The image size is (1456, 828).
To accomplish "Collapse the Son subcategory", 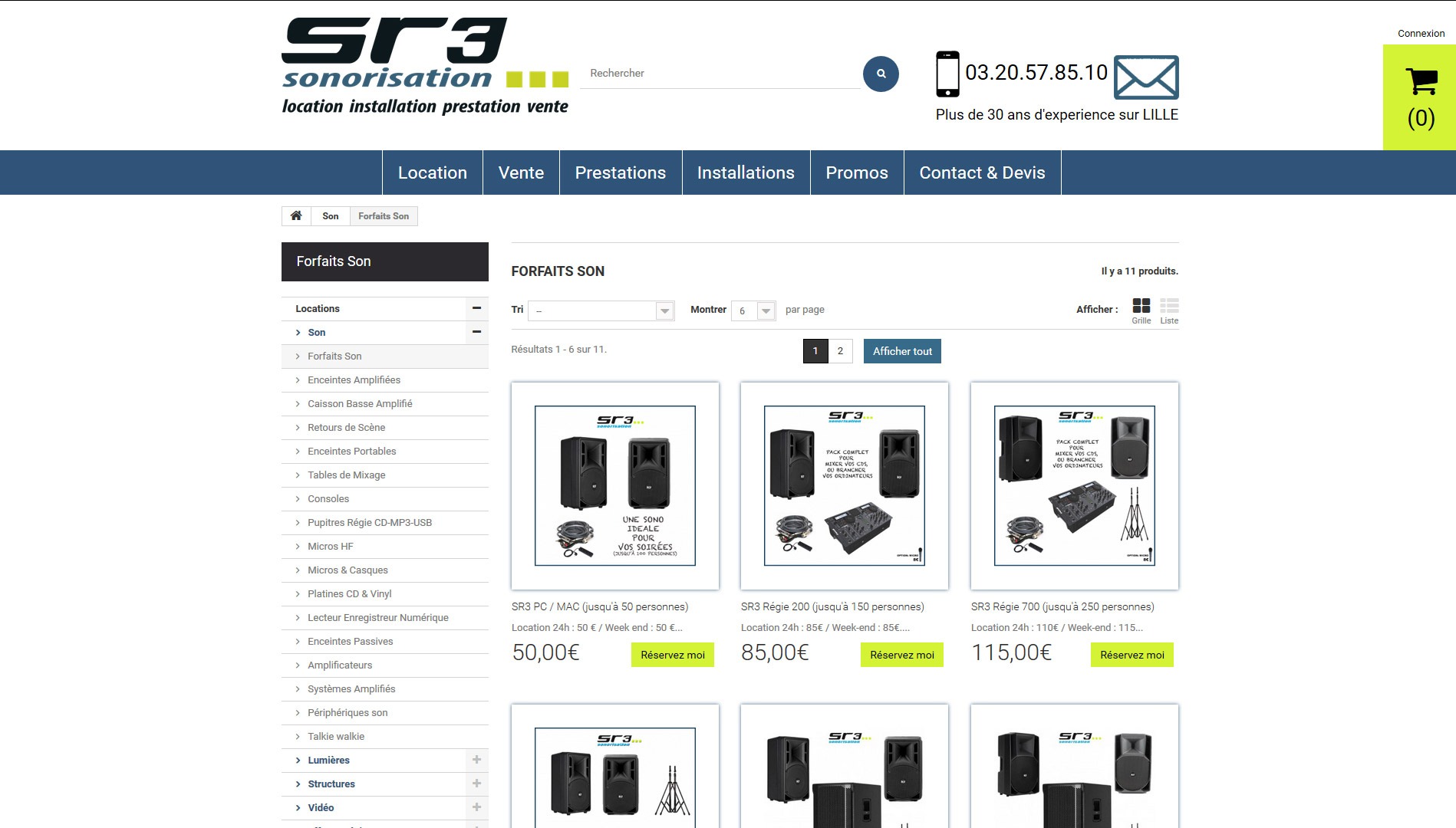I will click(476, 332).
